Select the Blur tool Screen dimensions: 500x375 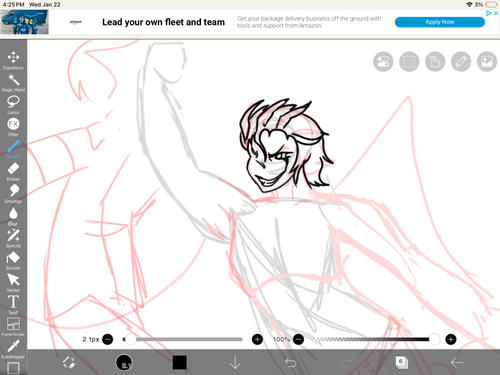tap(13, 216)
